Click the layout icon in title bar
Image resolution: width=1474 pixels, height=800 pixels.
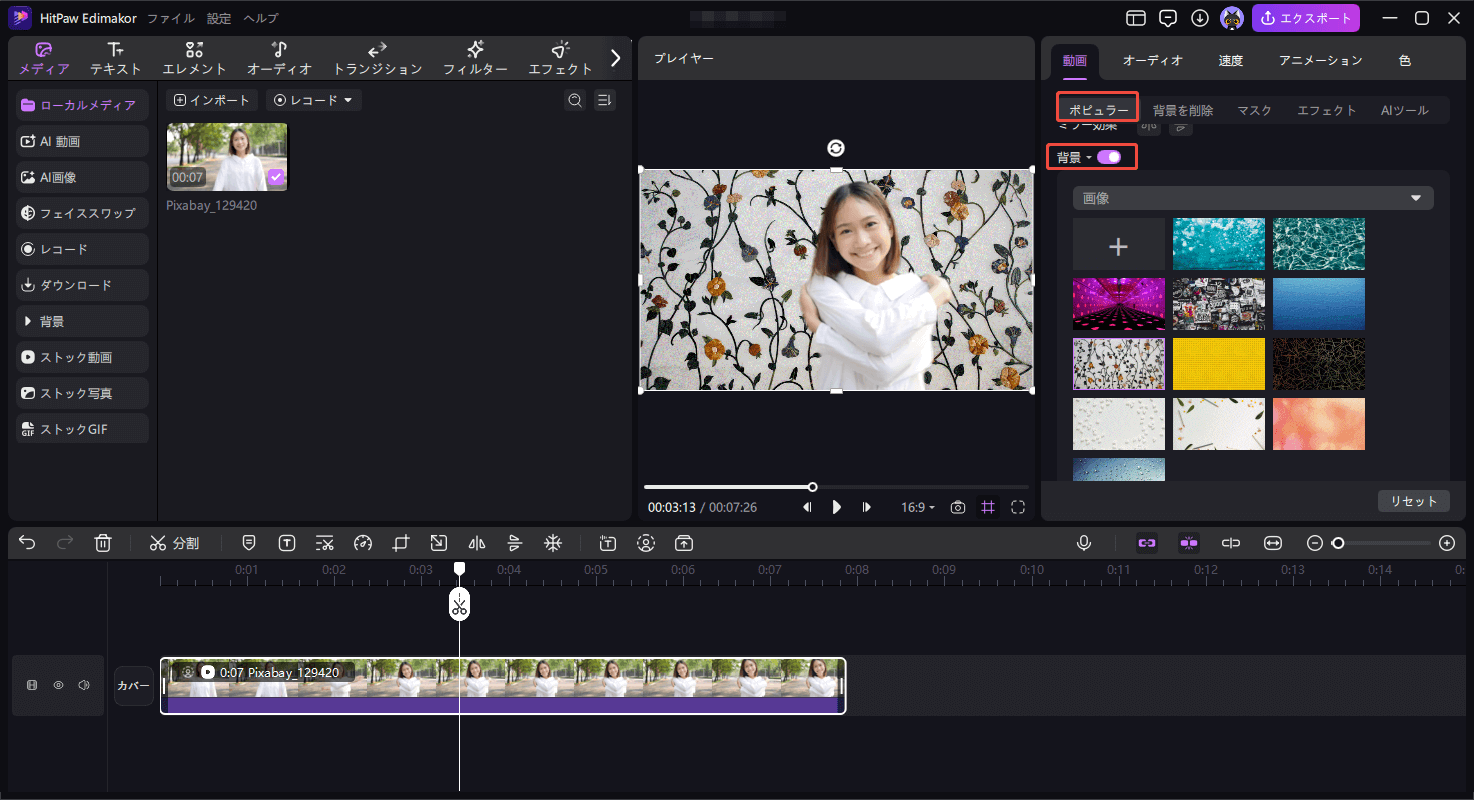tap(1135, 18)
